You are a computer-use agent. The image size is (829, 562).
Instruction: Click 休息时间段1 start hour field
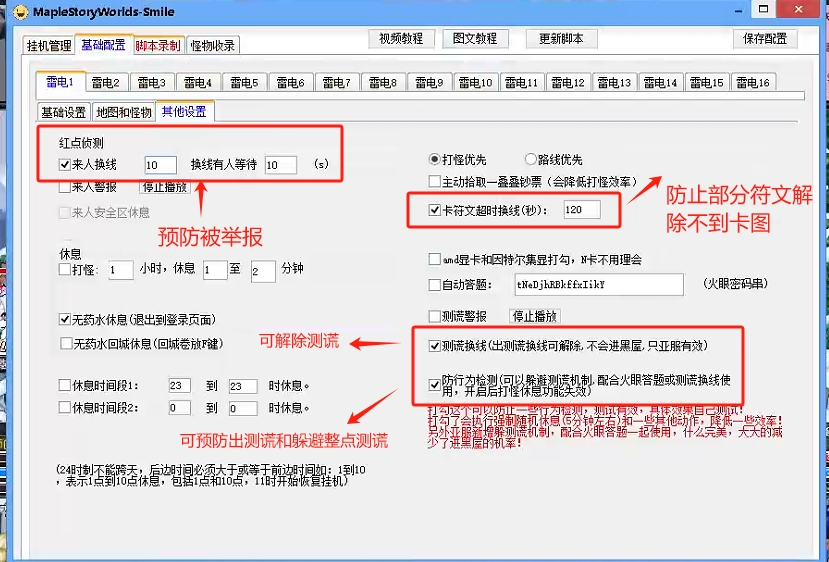coord(180,385)
